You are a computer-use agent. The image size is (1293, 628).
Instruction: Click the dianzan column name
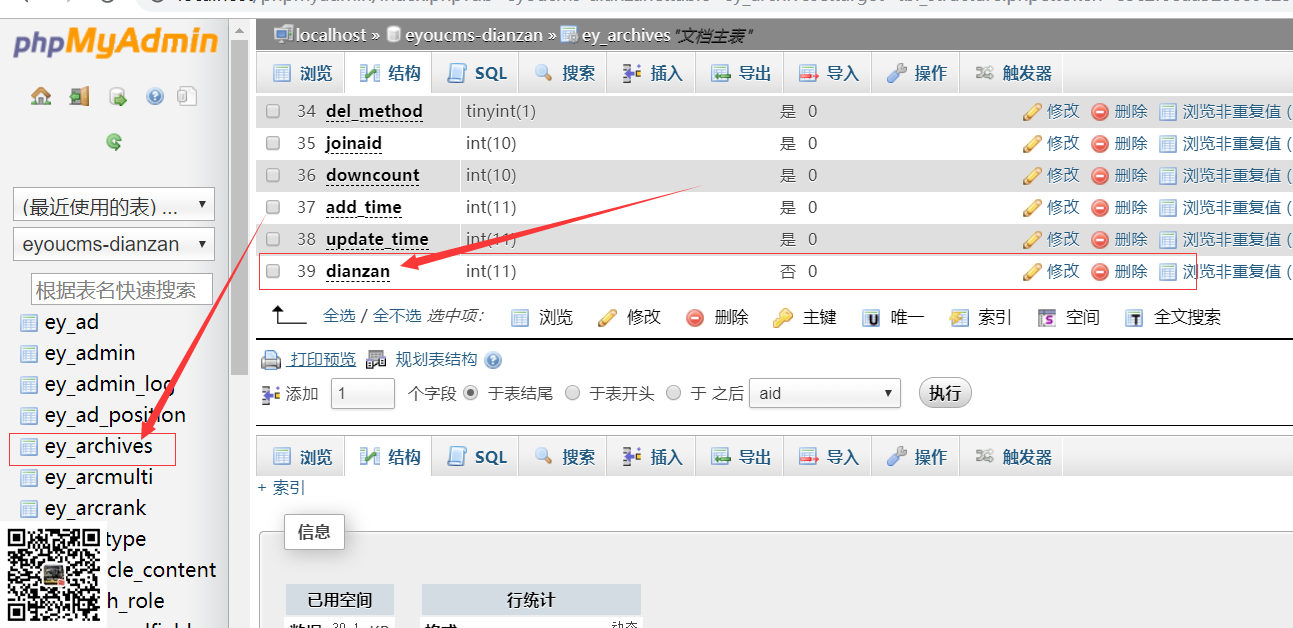coord(358,271)
